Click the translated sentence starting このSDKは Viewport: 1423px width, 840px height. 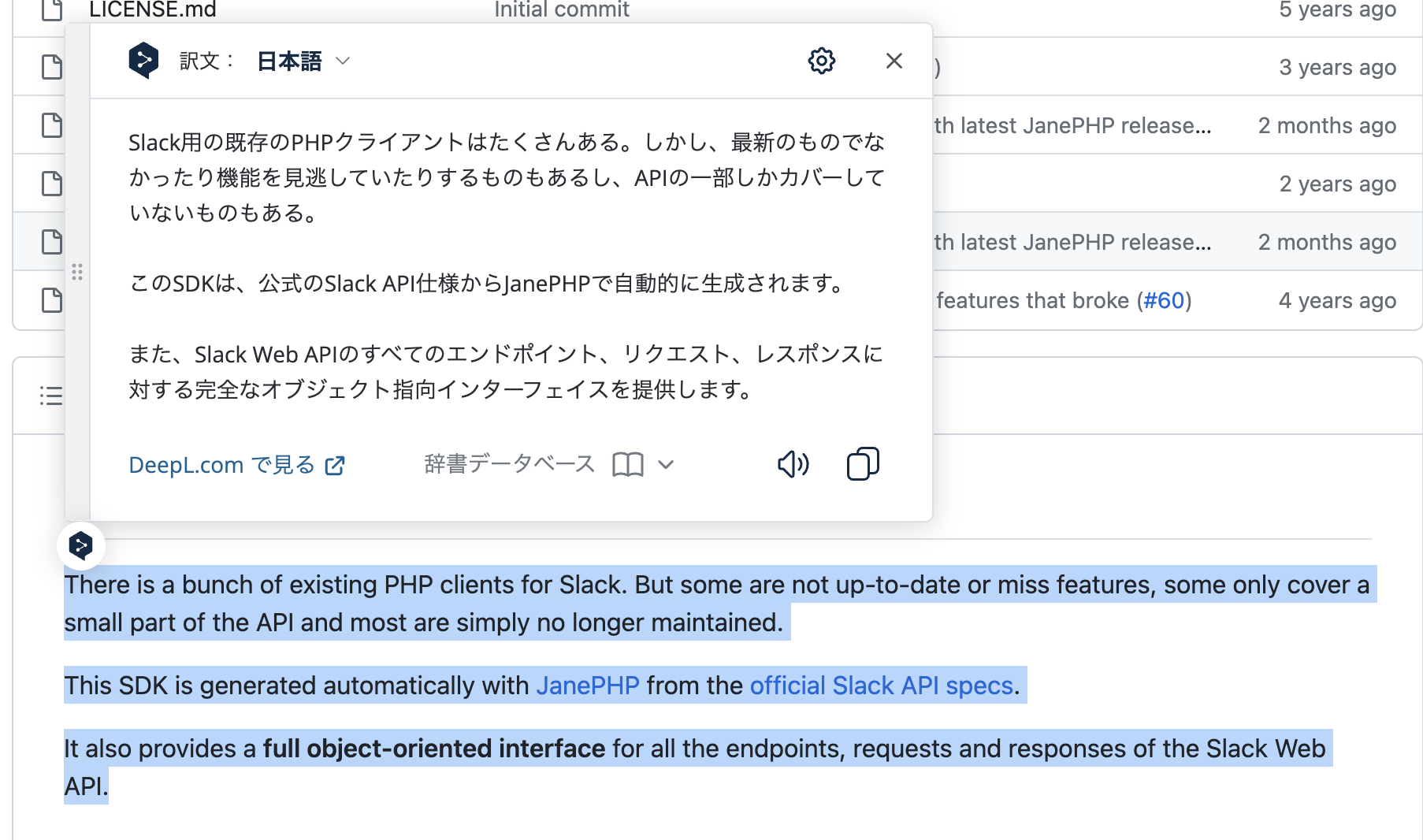point(489,284)
